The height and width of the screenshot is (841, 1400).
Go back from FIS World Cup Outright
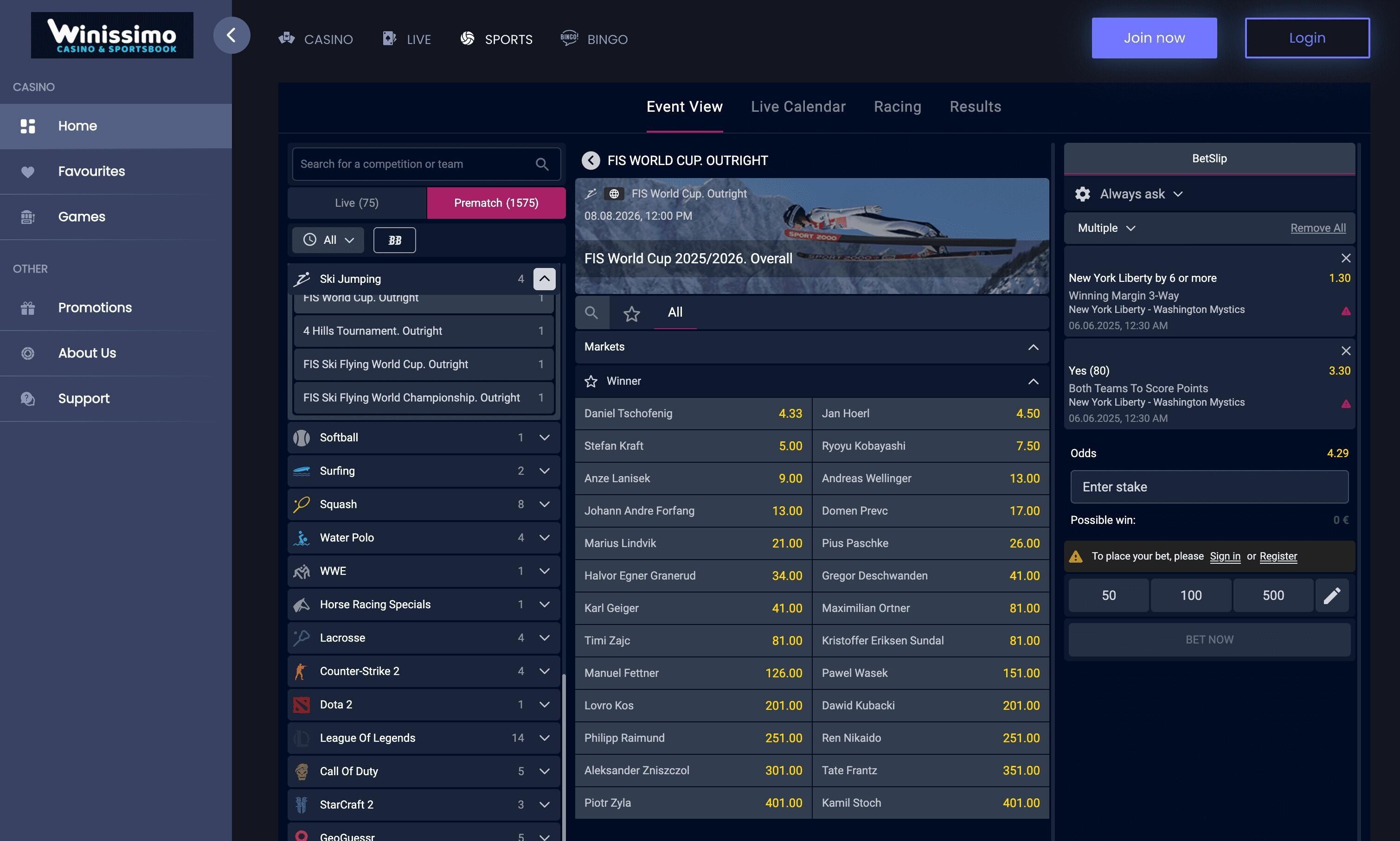click(590, 160)
